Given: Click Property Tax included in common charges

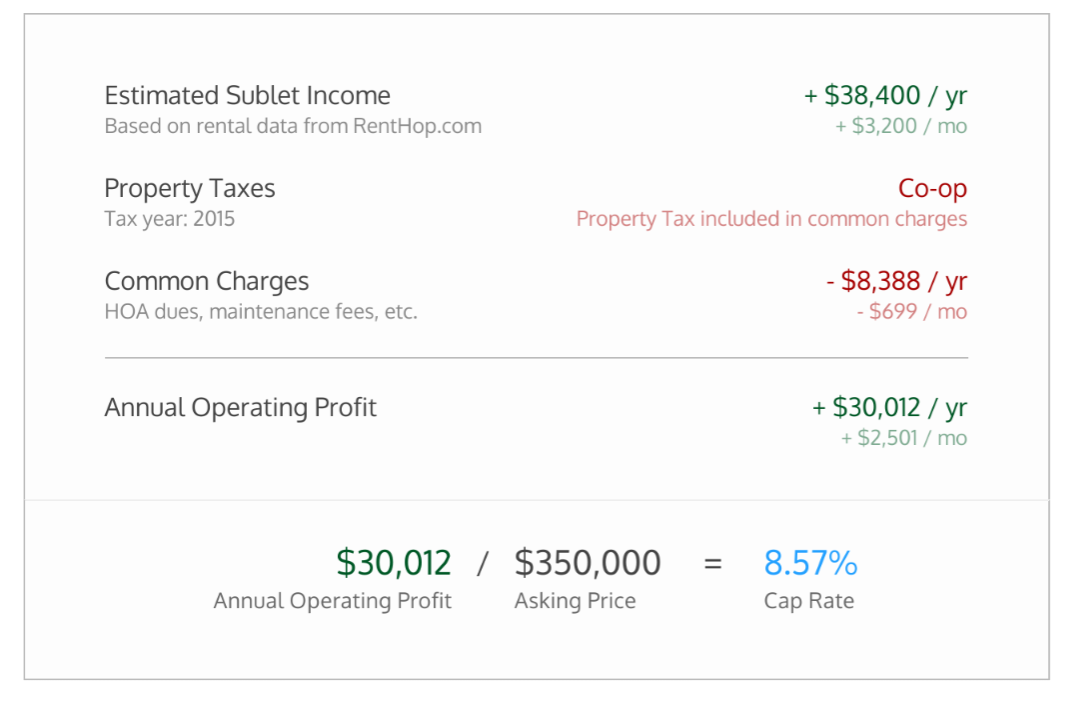Looking at the screenshot, I should [x=771, y=219].
